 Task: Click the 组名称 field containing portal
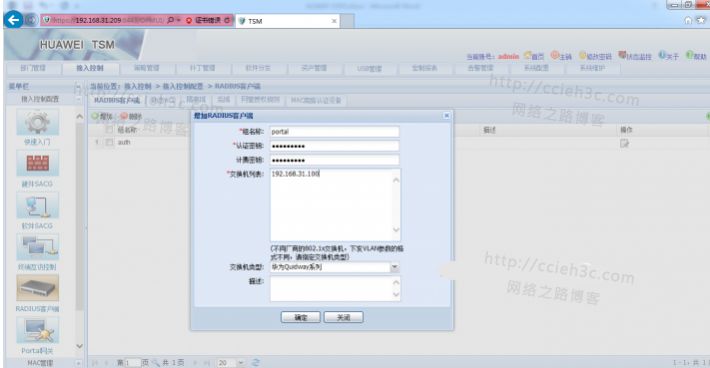335,132
